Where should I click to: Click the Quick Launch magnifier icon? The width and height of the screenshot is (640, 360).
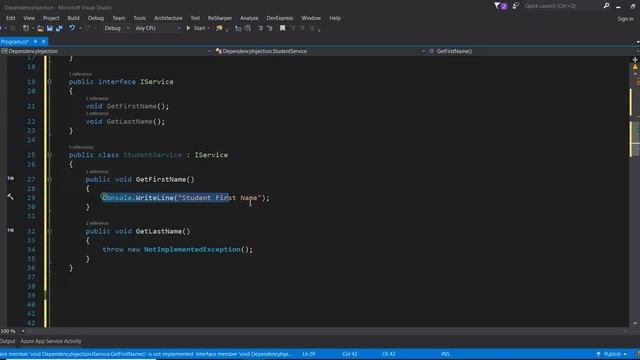tap(606, 6)
